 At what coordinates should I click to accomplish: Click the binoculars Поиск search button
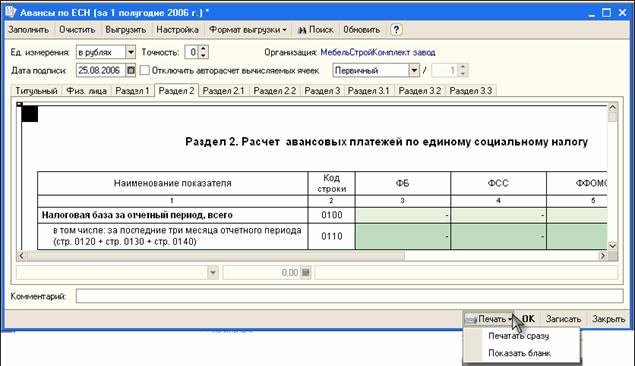pyautogui.click(x=315, y=30)
